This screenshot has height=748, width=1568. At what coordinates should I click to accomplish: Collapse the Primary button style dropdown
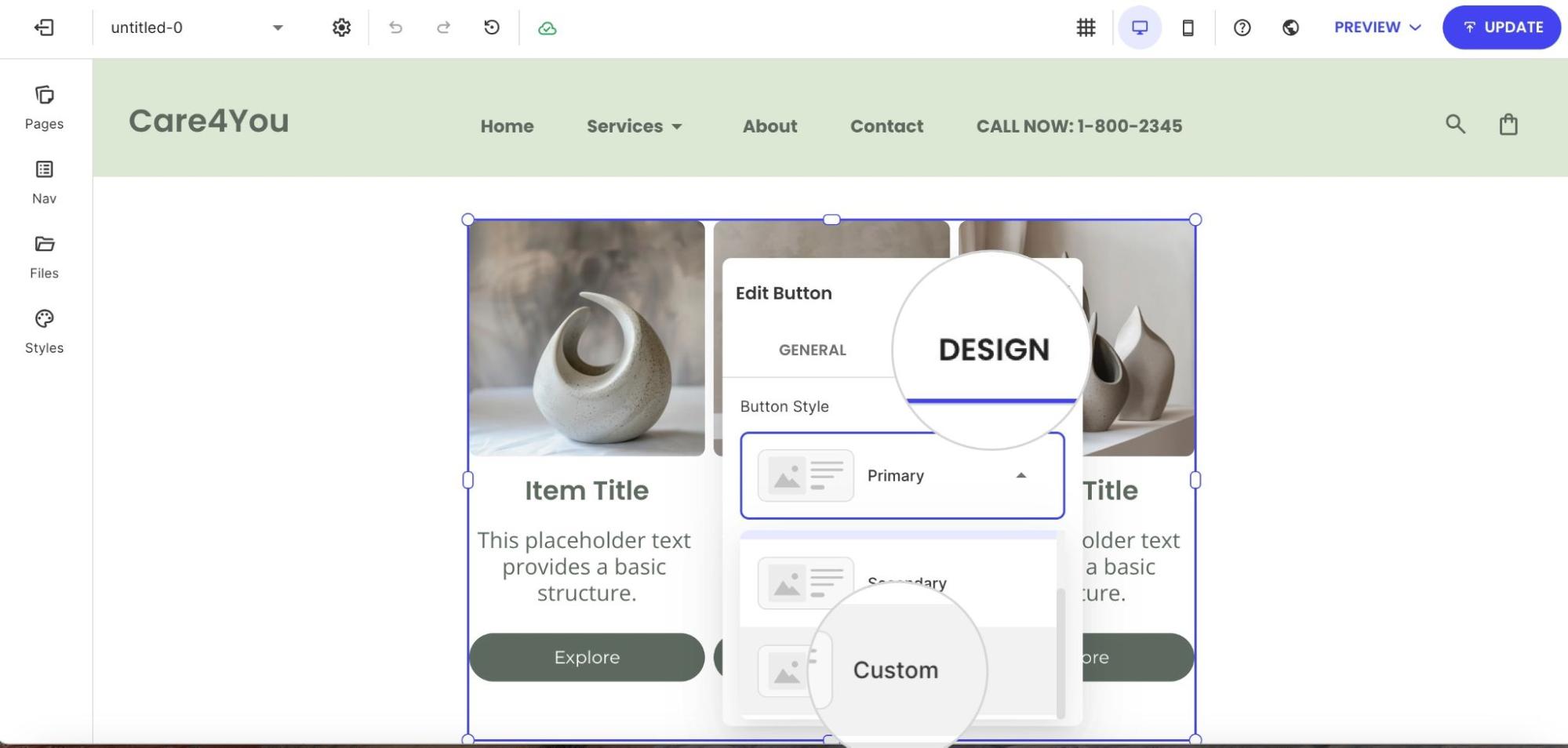[x=902, y=476]
